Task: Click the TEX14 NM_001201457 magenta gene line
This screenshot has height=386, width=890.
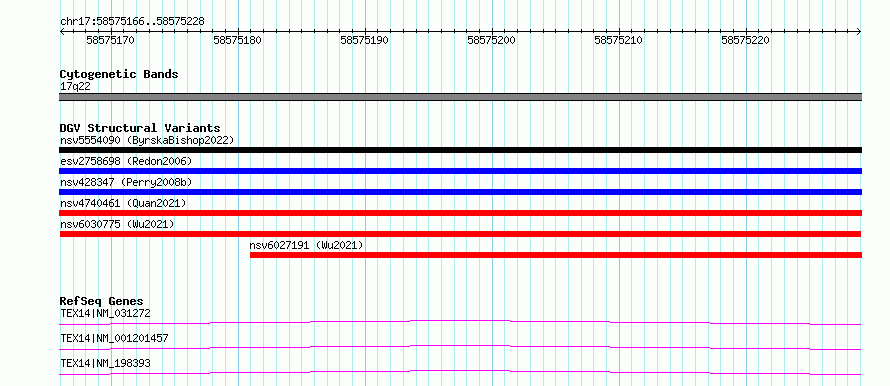Action: click(460, 347)
